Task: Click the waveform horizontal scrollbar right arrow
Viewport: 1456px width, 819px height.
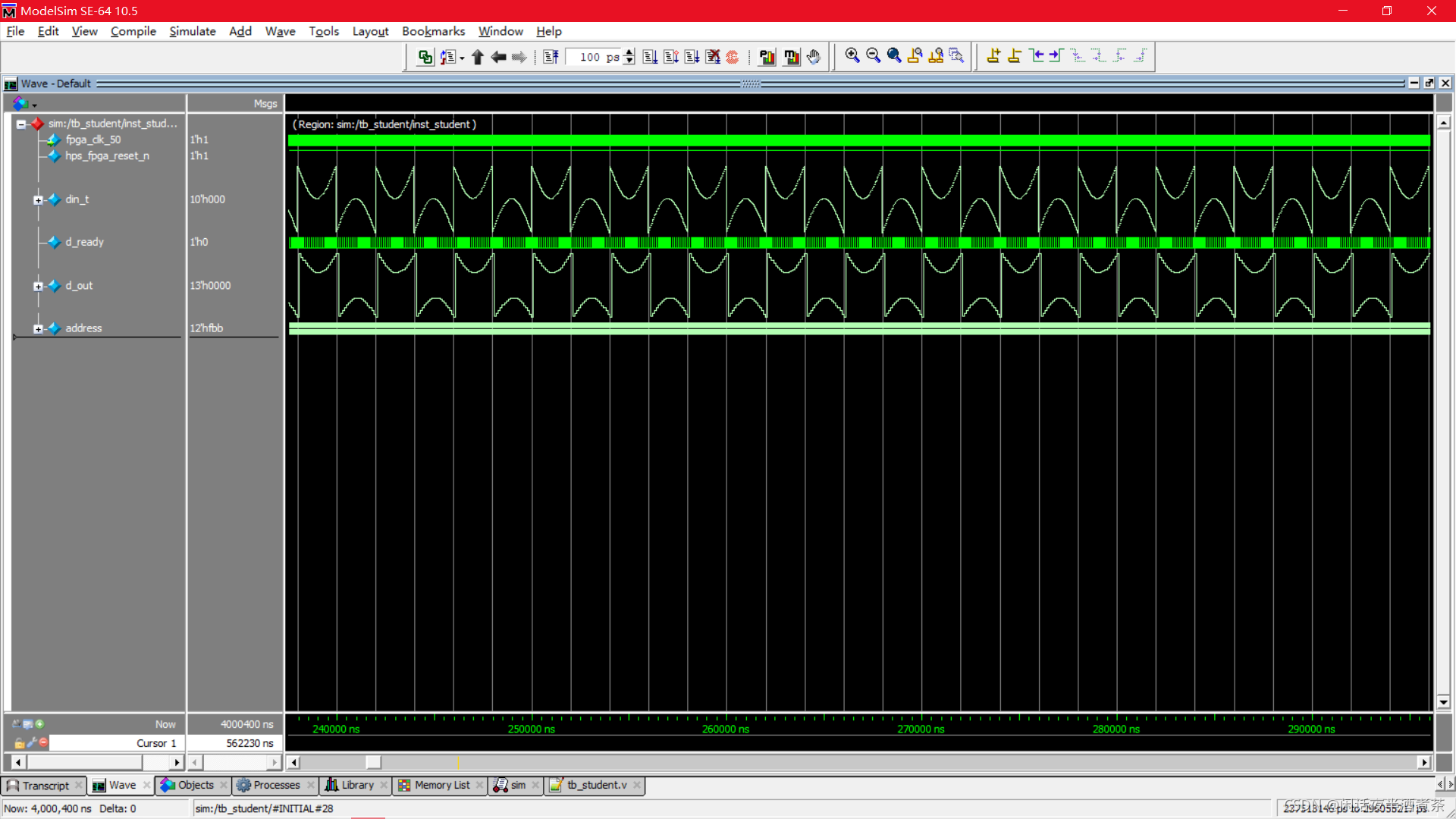Action: pos(1424,762)
